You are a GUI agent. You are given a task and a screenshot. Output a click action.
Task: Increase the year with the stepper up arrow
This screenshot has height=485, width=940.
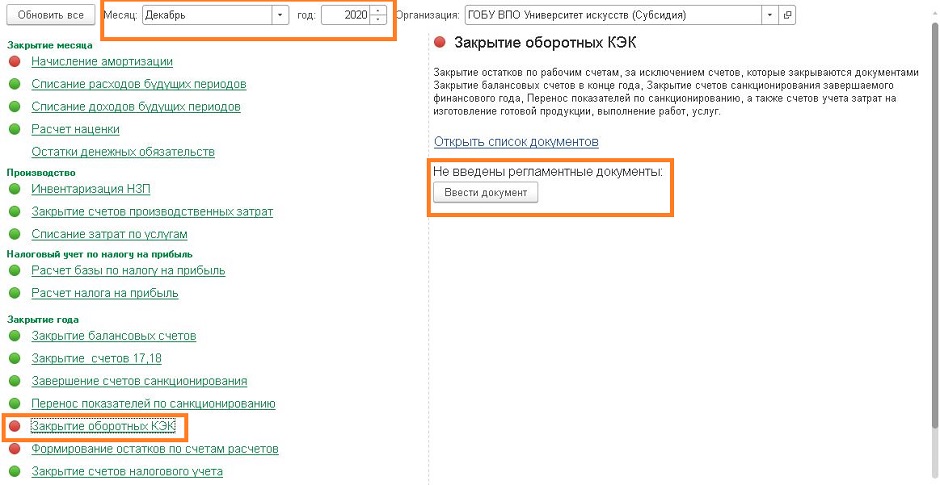click(378, 11)
